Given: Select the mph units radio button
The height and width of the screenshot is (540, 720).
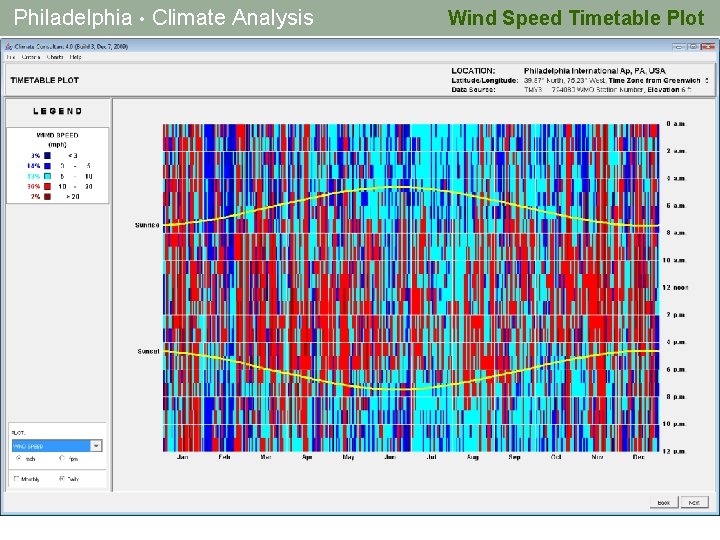Looking at the screenshot, I should (19, 458).
